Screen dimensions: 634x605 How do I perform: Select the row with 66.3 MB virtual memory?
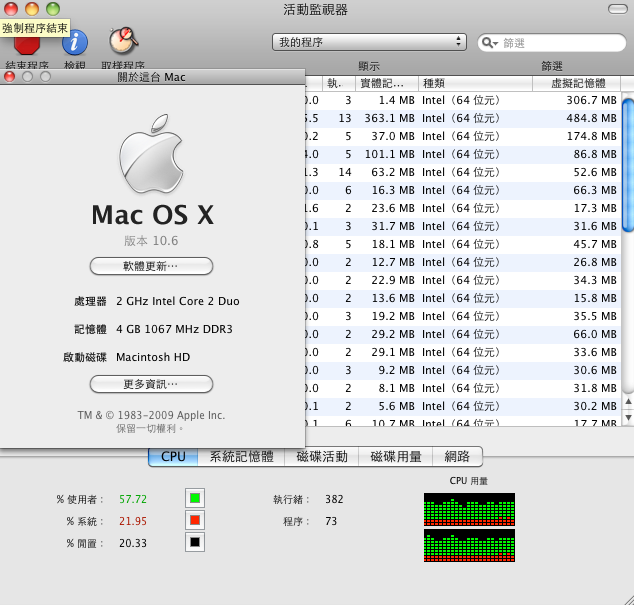[x=463, y=190]
